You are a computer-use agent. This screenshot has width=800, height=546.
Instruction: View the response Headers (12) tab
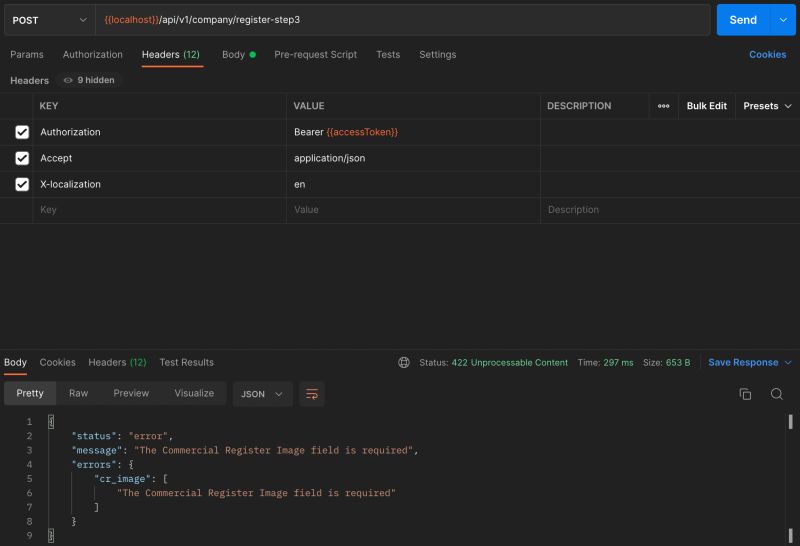[x=117, y=362]
